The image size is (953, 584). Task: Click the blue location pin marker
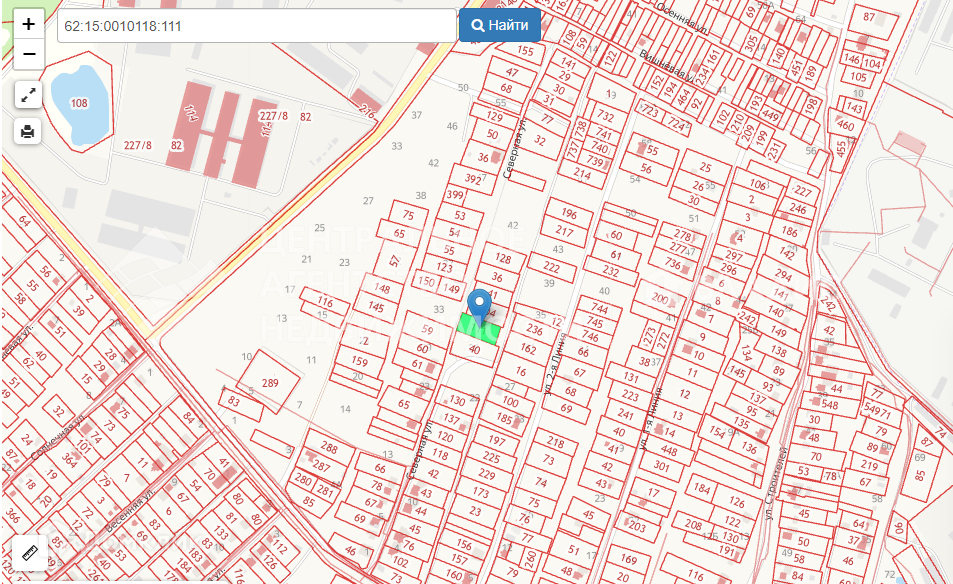tap(480, 306)
